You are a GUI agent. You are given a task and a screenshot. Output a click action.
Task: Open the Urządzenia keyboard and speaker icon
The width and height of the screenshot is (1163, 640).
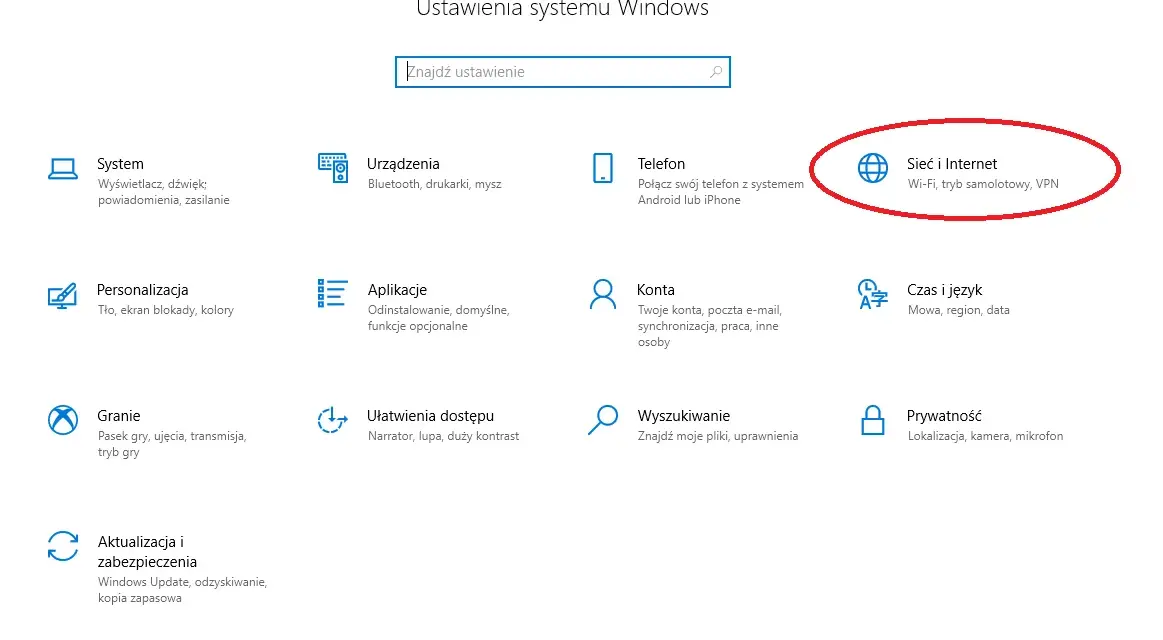[x=333, y=168]
